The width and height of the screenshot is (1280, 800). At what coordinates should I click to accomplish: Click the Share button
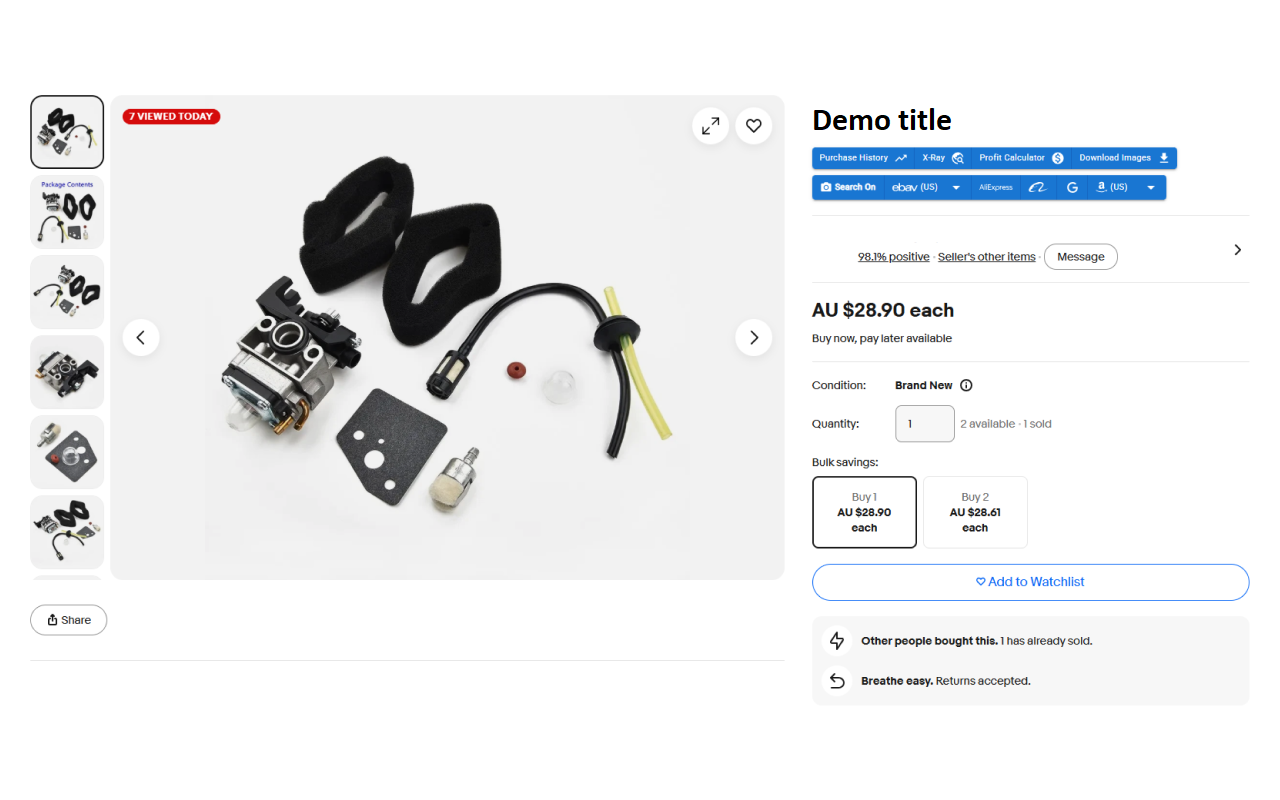[68, 620]
